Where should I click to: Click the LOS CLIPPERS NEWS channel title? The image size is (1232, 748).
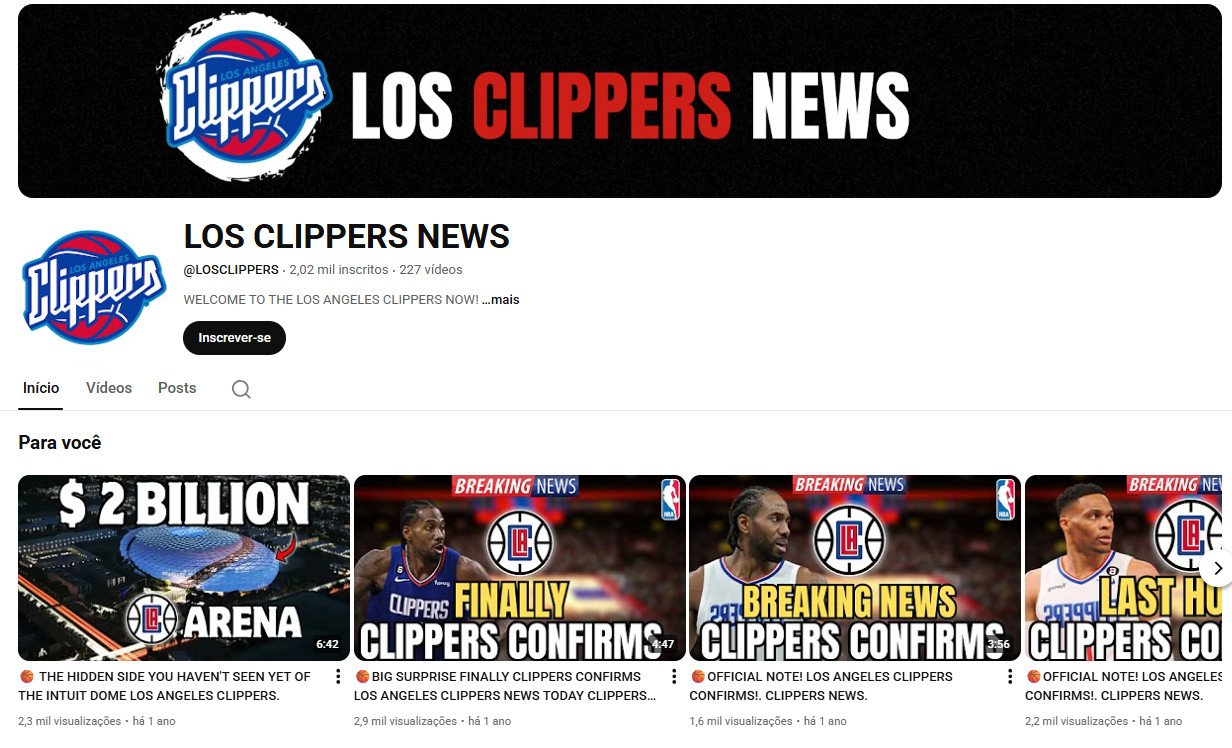coord(345,237)
